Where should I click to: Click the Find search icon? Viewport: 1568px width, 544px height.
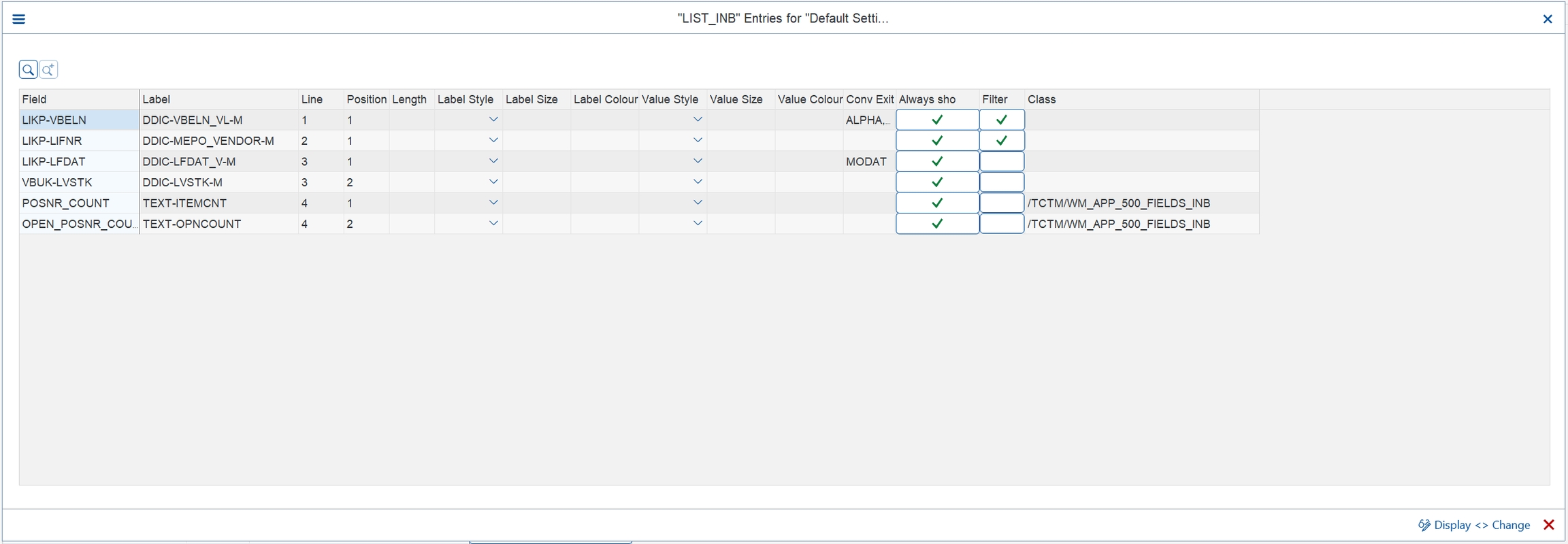pyautogui.click(x=28, y=69)
